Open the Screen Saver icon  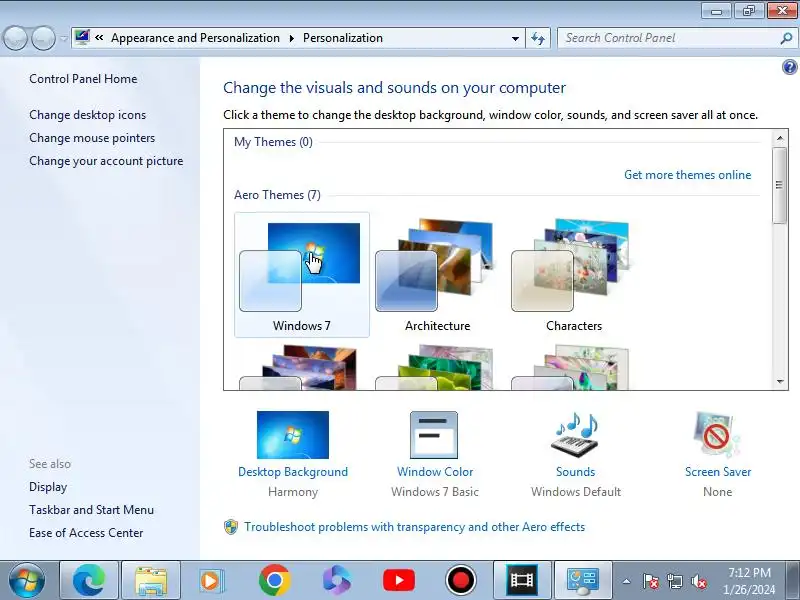pos(717,435)
